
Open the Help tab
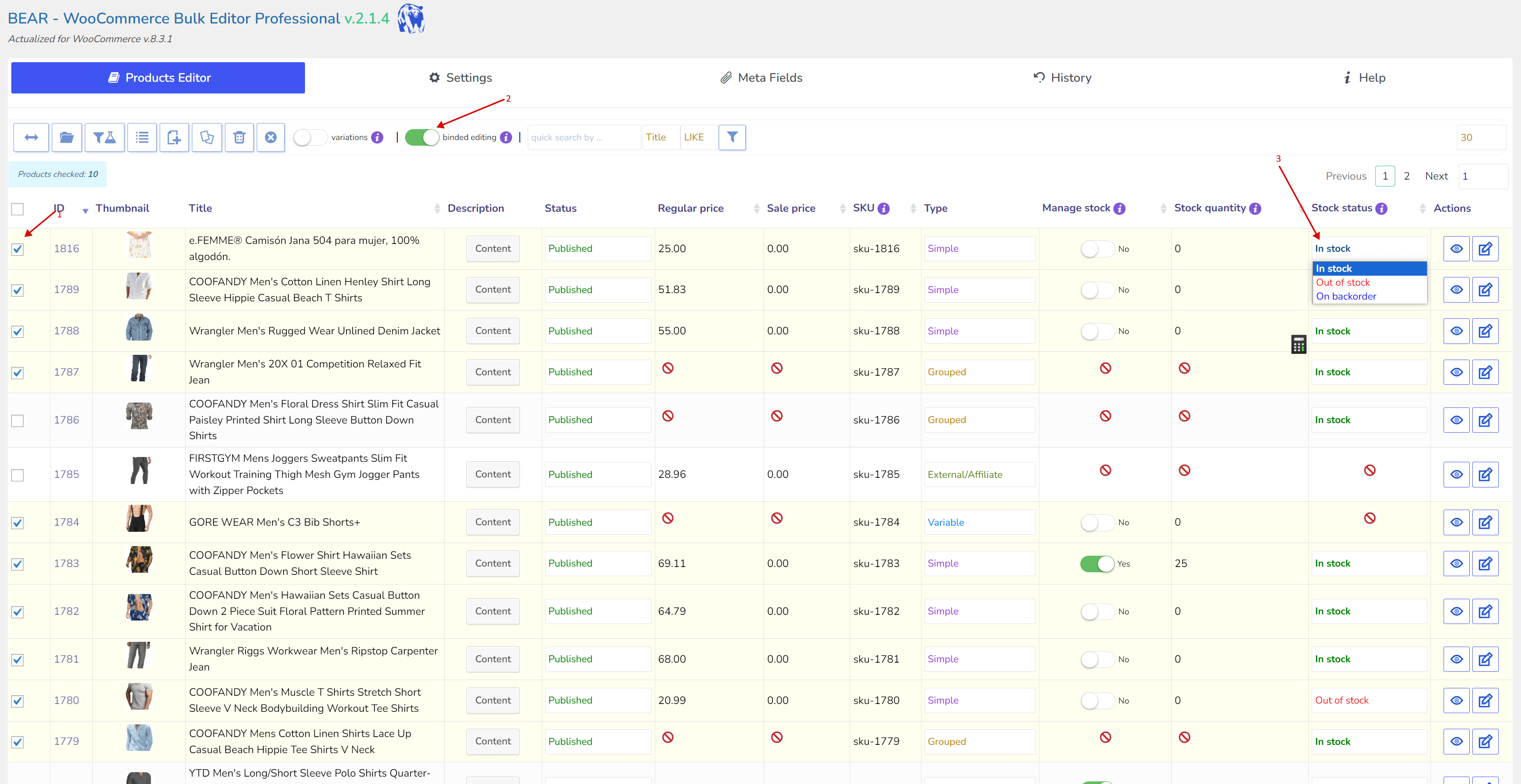tap(1364, 78)
